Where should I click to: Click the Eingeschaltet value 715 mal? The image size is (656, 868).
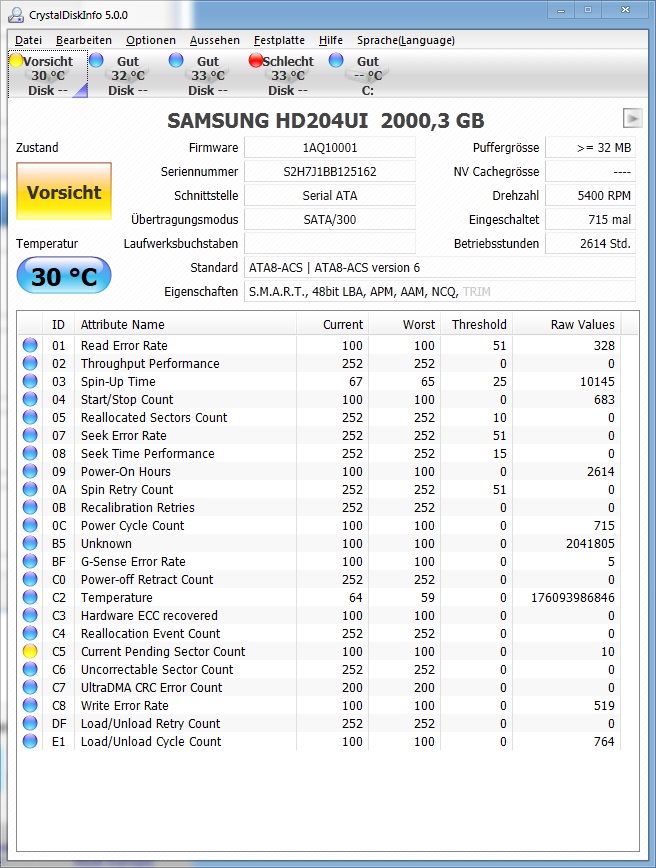click(x=591, y=219)
